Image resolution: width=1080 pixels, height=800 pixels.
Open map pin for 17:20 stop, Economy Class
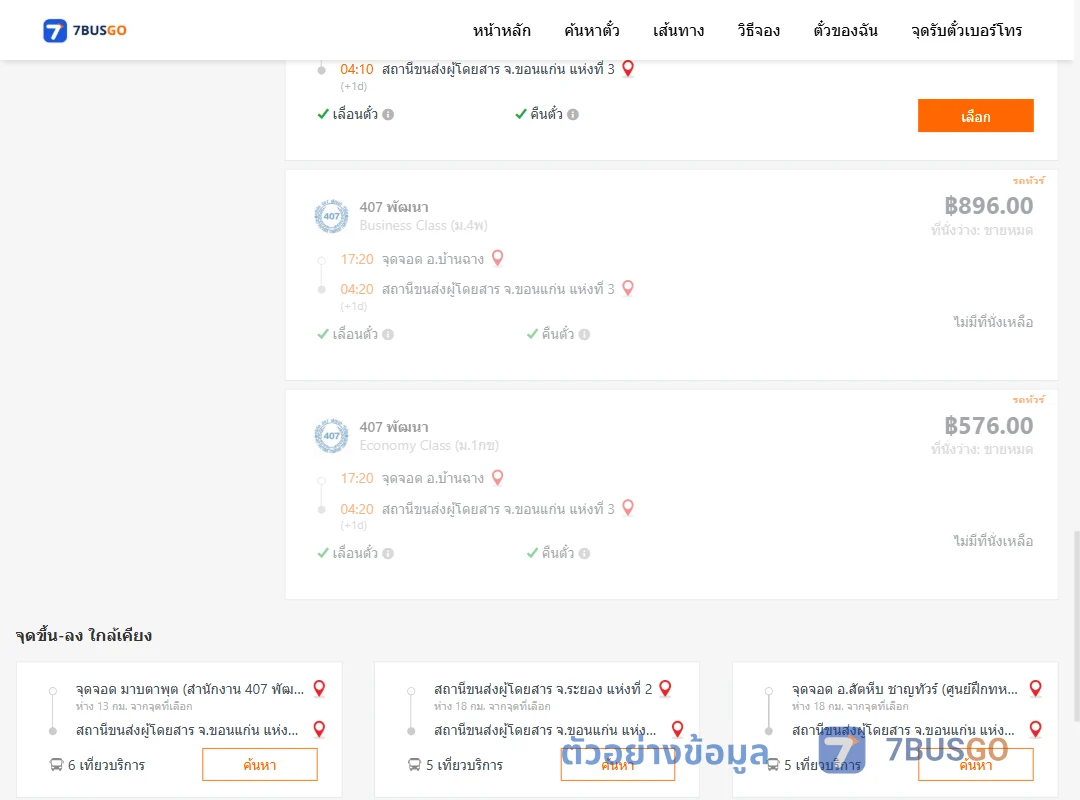coord(497,478)
